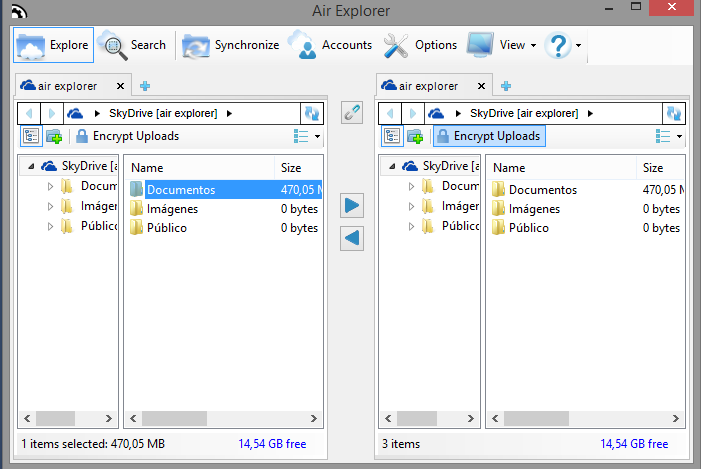Click the Help question mark icon
This screenshot has width=701, height=469.
pos(558,45)
